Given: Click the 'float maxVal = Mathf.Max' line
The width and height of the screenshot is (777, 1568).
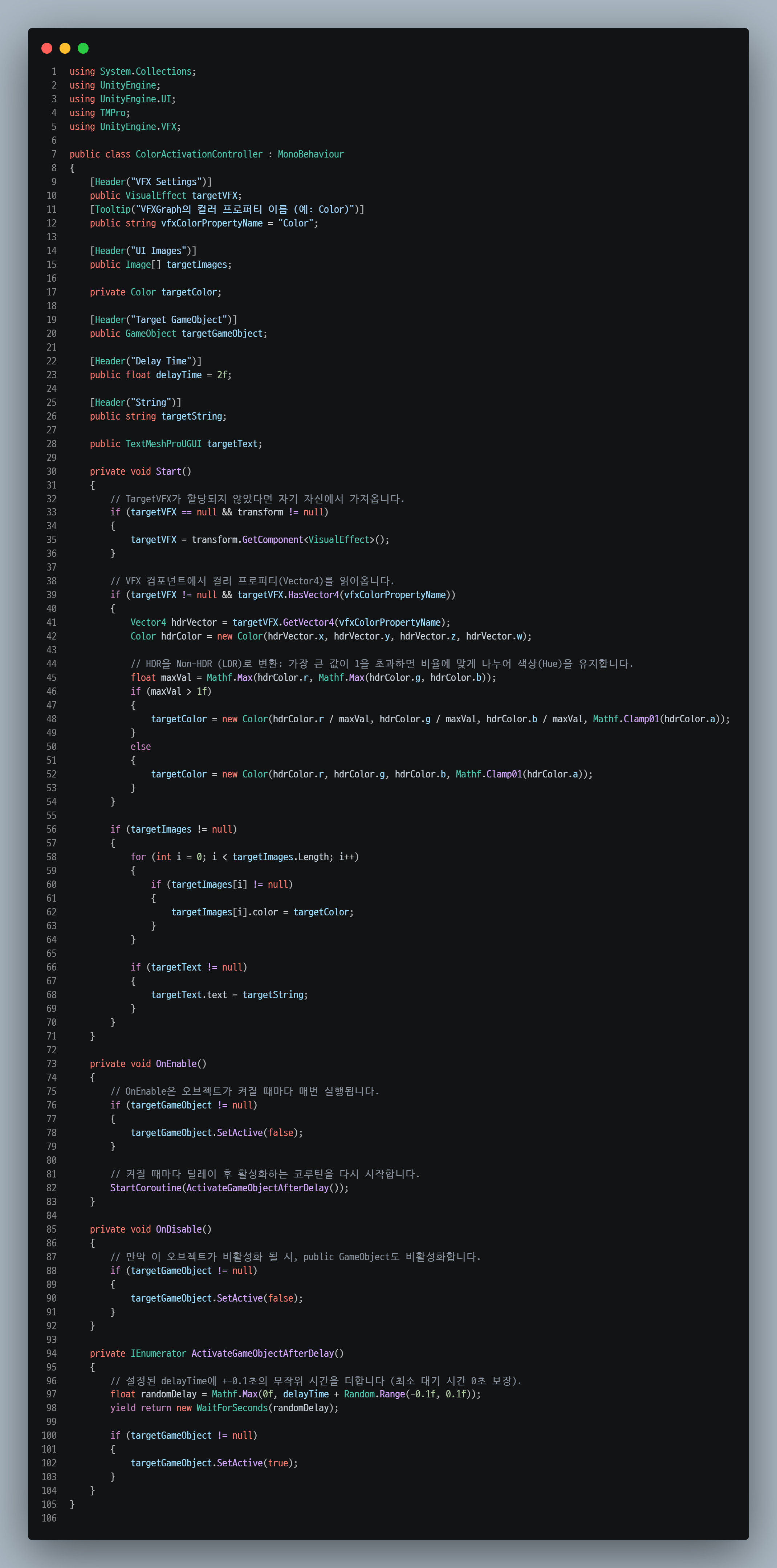Looking at the screenshot, I should click(314, 678).
